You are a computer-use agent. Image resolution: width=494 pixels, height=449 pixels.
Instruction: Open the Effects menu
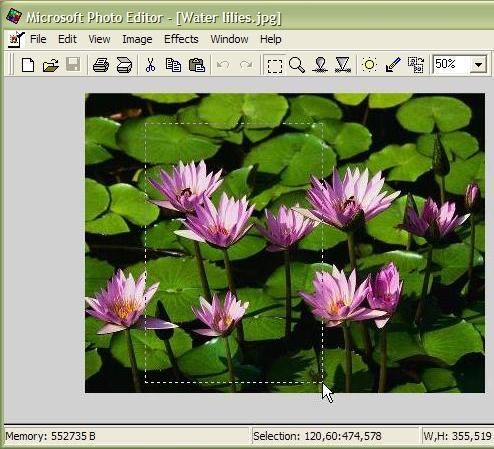181,39
